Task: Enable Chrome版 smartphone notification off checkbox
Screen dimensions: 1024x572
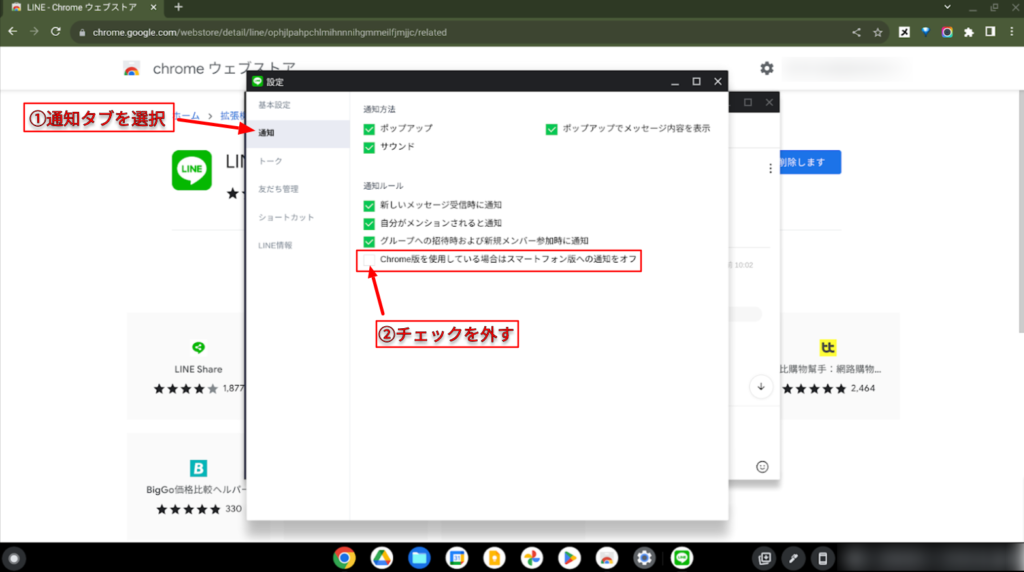Action: (370, 260)
